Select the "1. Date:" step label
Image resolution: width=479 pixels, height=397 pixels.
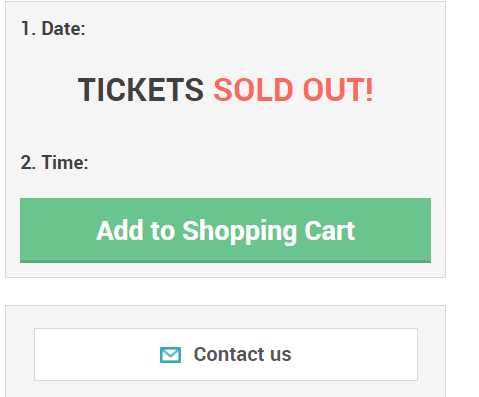(x=53, y=28)
